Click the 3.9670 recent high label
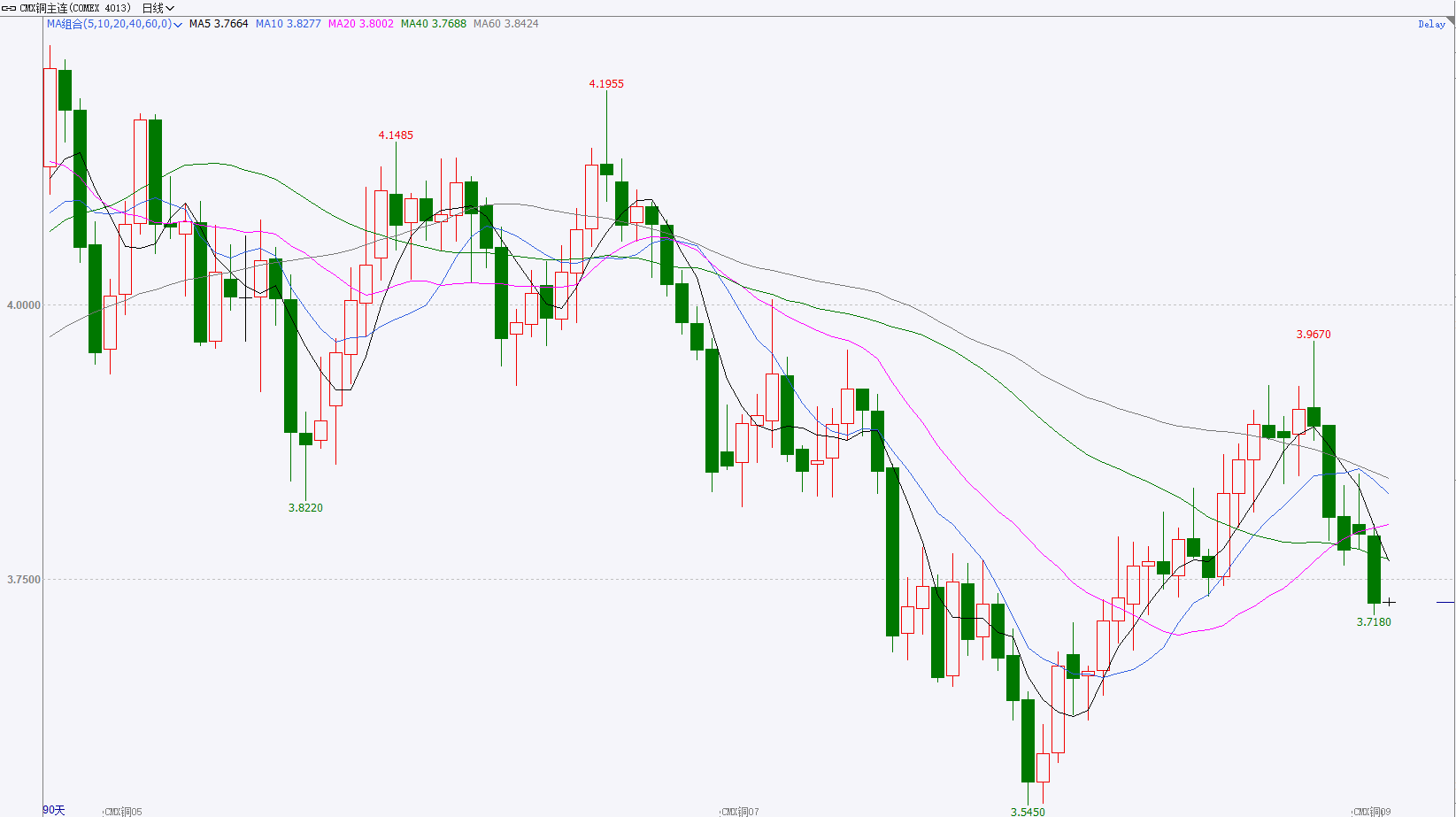This screenshot has height=817, width=1456. [x=1313, y=335]
